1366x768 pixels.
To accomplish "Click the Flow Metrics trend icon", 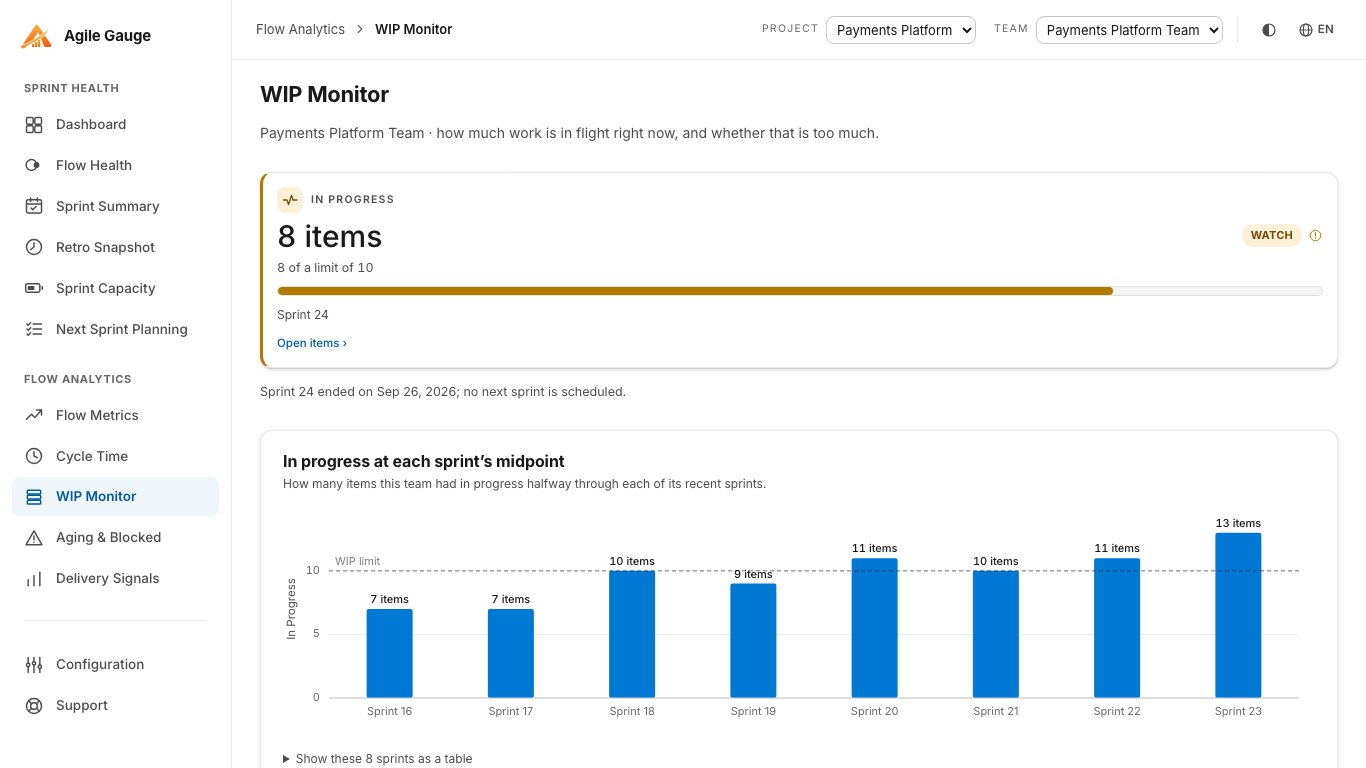I will point(34,416).
